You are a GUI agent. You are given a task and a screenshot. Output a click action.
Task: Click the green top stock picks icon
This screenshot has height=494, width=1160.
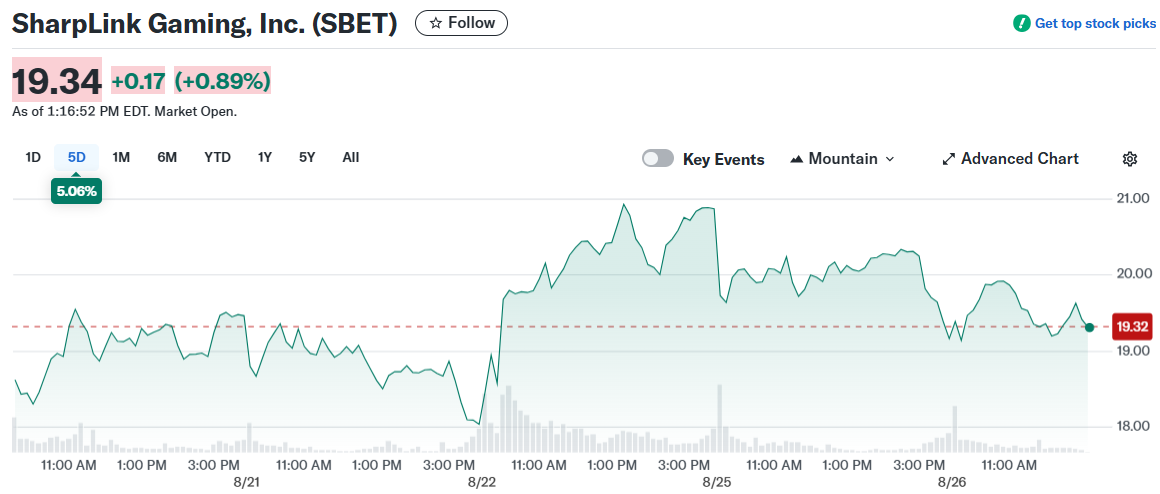(x=1021, y=23)
